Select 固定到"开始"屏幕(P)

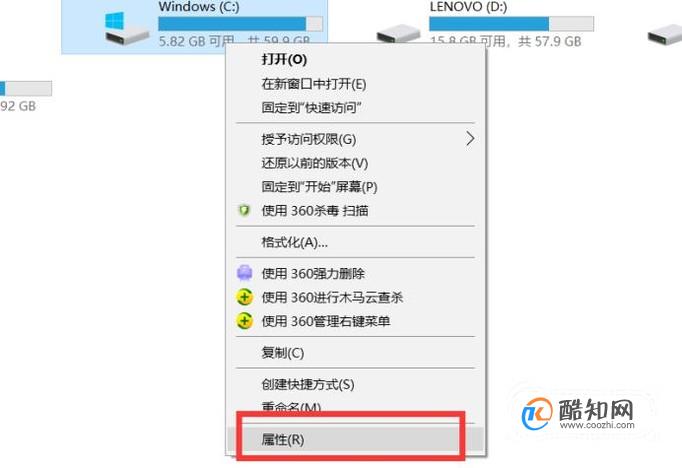319,187
